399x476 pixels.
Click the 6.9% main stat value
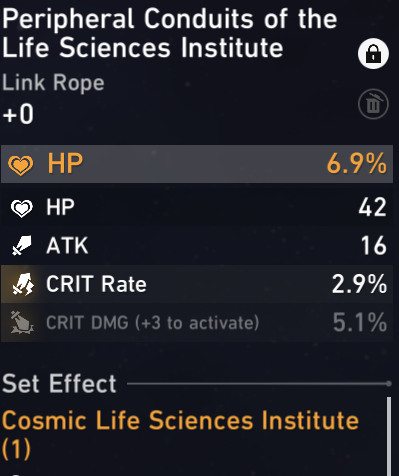[x=357, y=164]
